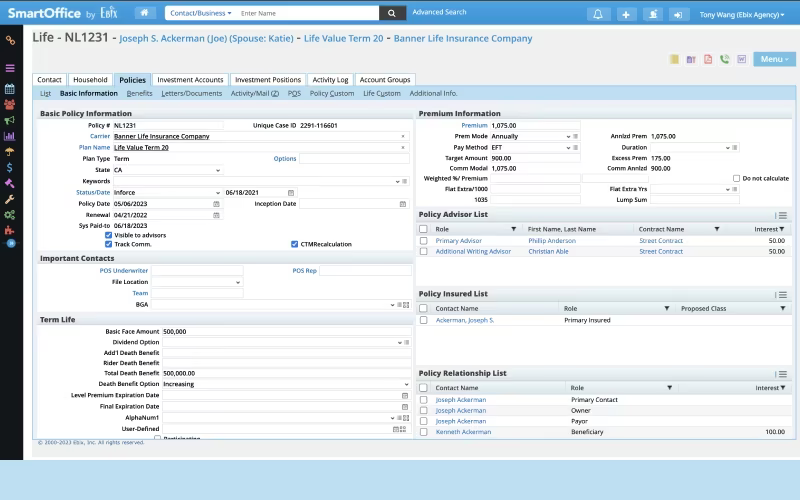Open the Kenneth Ackerman relationship link
This screenshot has width=800, height=500.
point(463,432)
